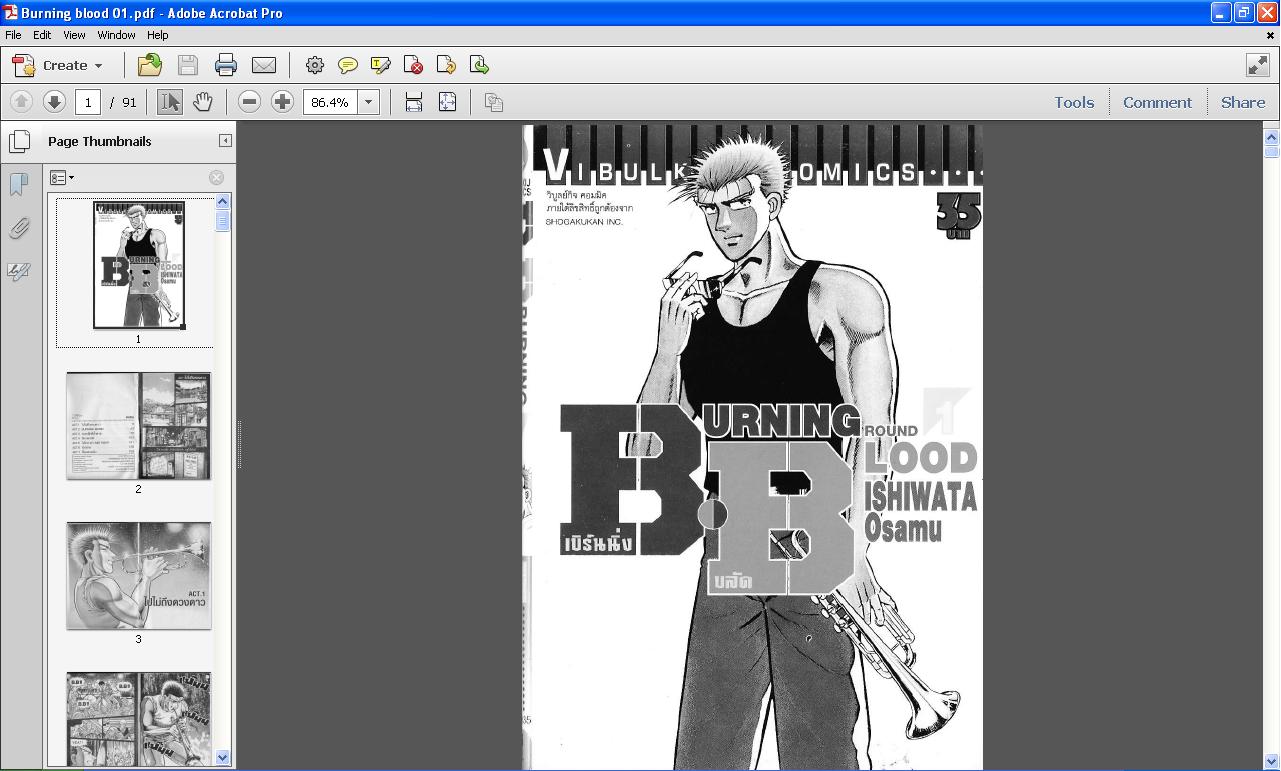This screenshot has height=771, width=1281.
Task: Click the Delete pages icon
Action: click(x=413, y=65)
